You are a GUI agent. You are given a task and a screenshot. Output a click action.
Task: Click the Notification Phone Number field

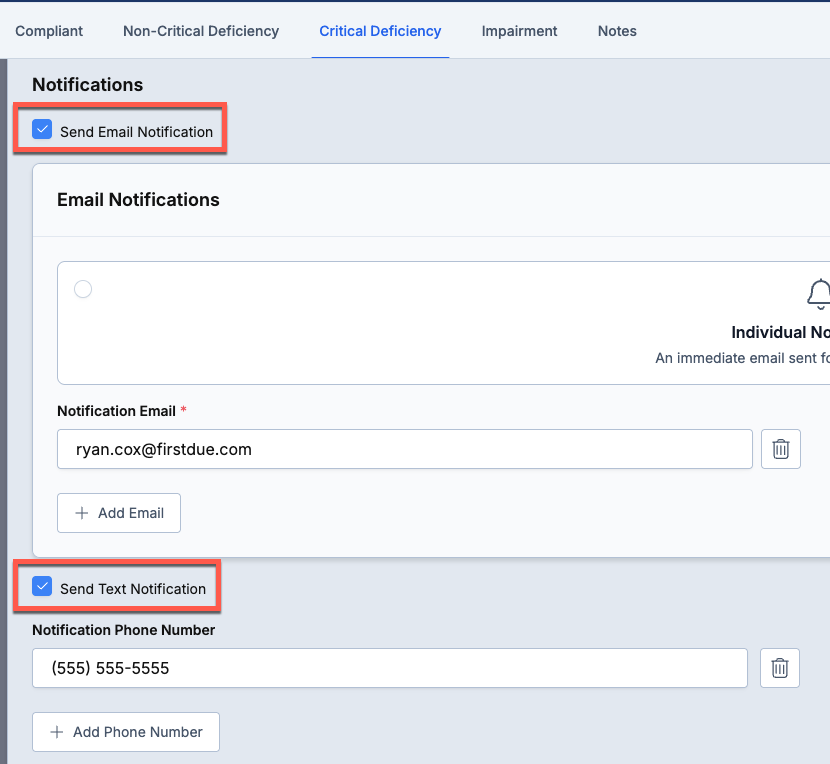pyautogui.click(x=390, y=668)
